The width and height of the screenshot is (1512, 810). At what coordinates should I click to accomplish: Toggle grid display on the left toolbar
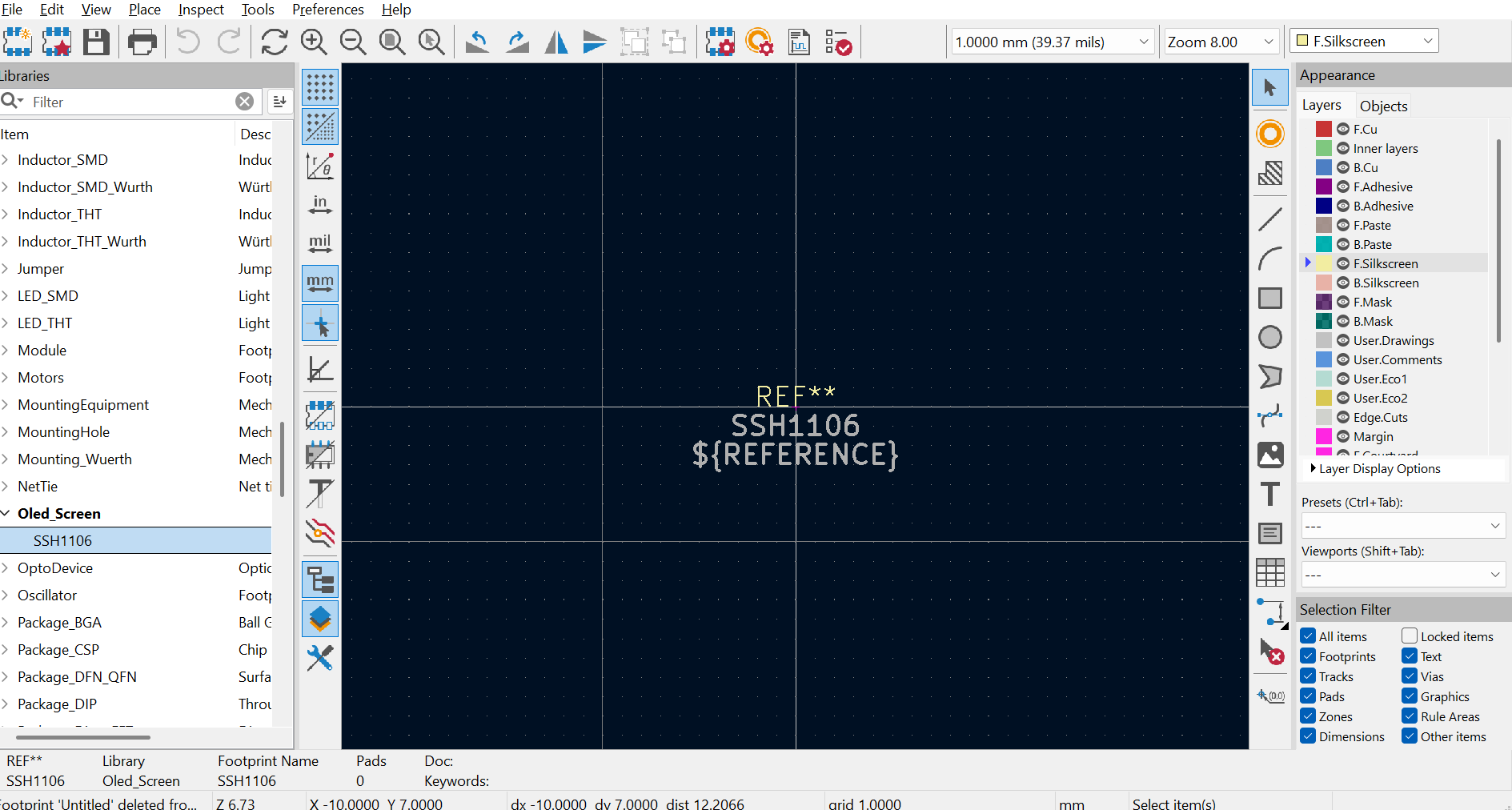tap(320, 87)
